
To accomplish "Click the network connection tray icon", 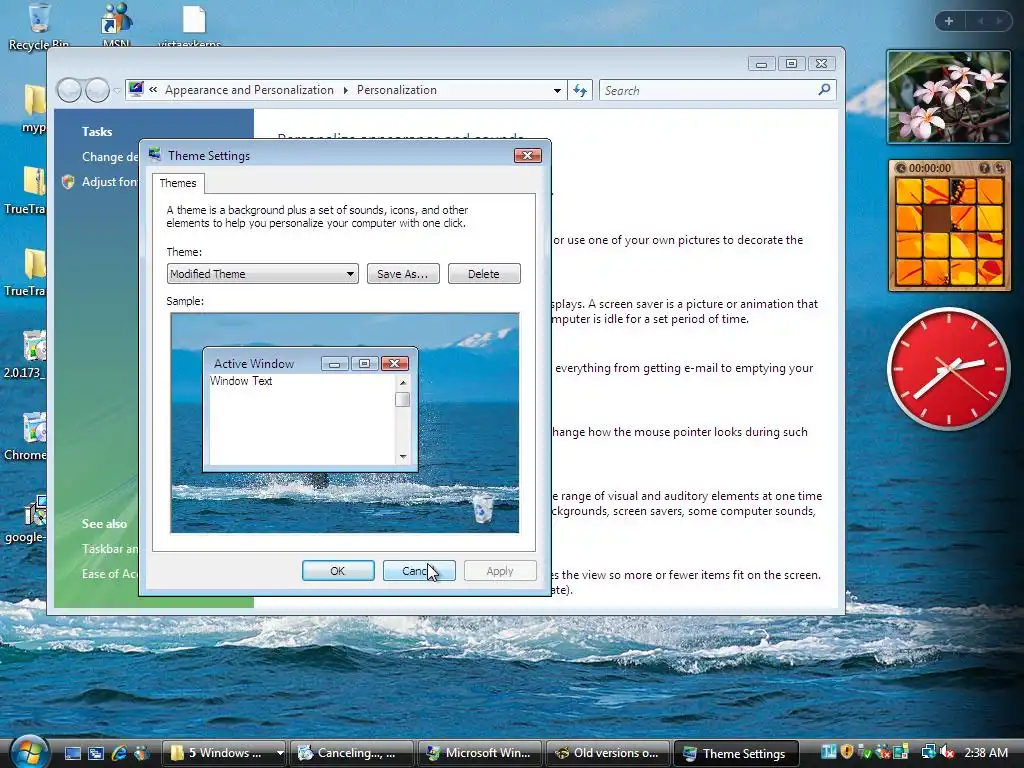I will (x=929, y=752).
